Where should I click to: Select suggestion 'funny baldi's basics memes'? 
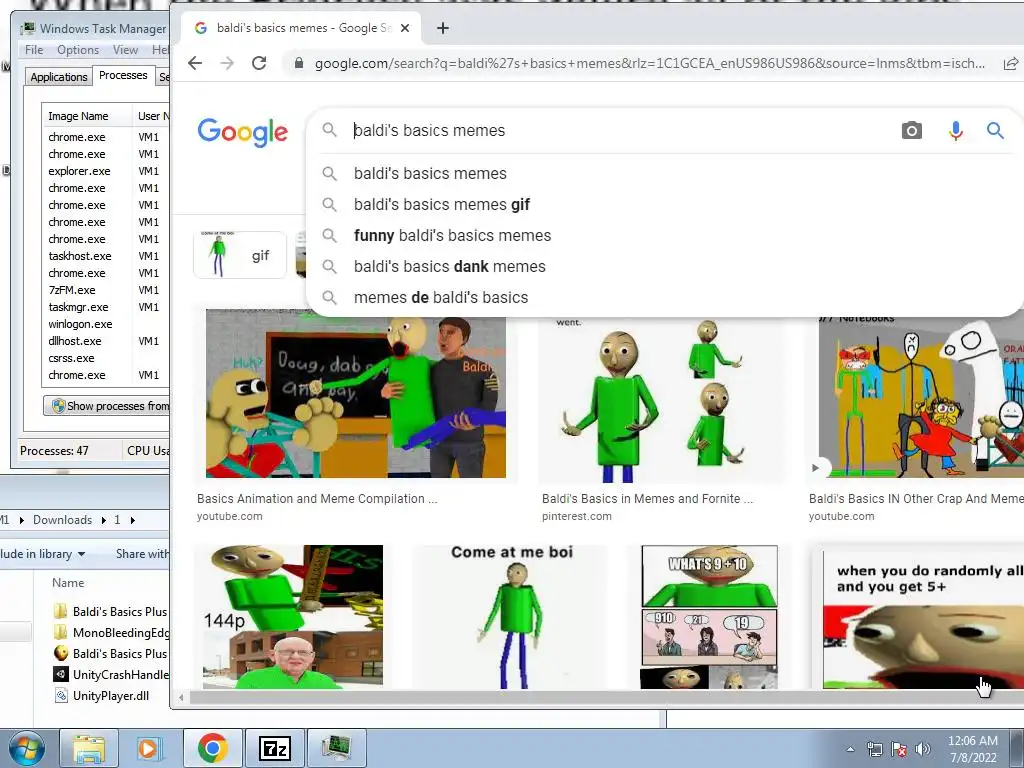click(x=452, y=236)
